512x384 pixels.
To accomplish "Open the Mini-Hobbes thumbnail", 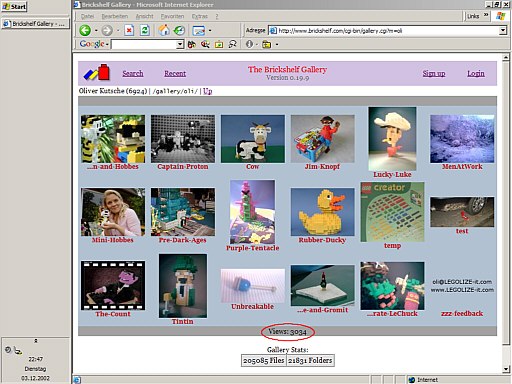I will [113, 212].
